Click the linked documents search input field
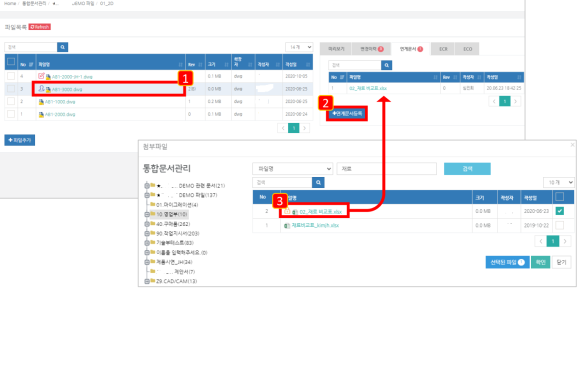Screen dimensions: 580x384 [355, 65]
